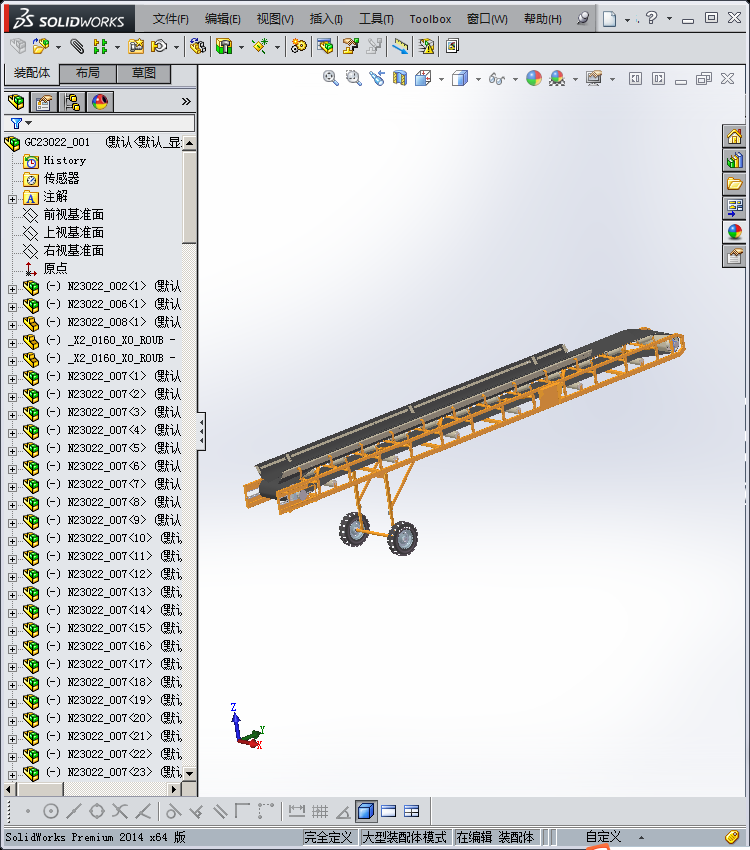This screenshot has width=750, height=850.
Task: Open Display Style dropdown arrow
Action: [478, 79]
